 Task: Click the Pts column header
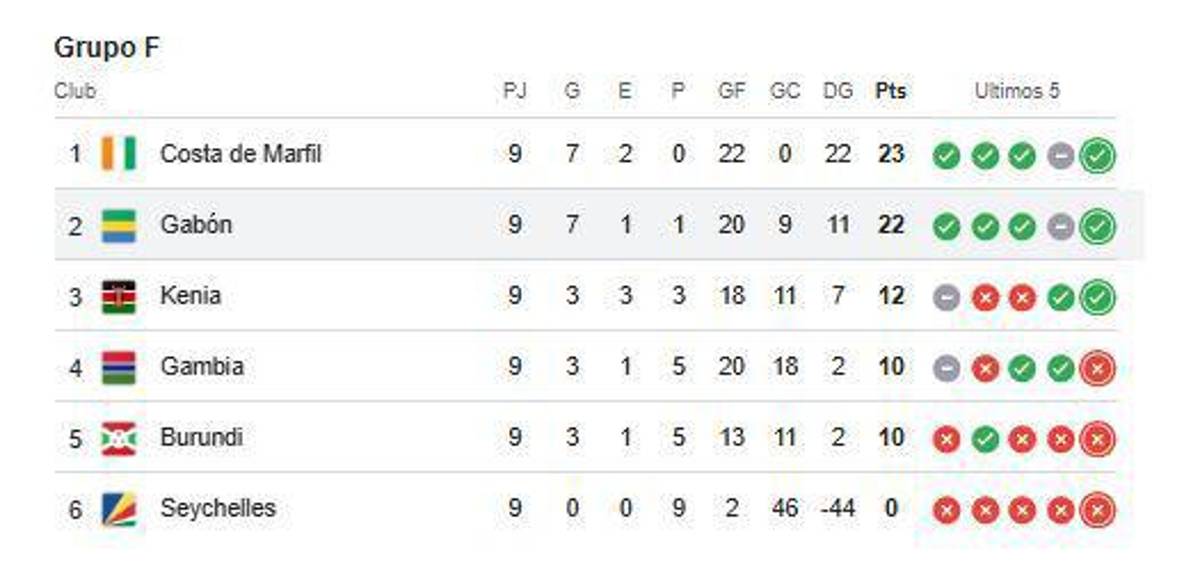coord(890,91)
